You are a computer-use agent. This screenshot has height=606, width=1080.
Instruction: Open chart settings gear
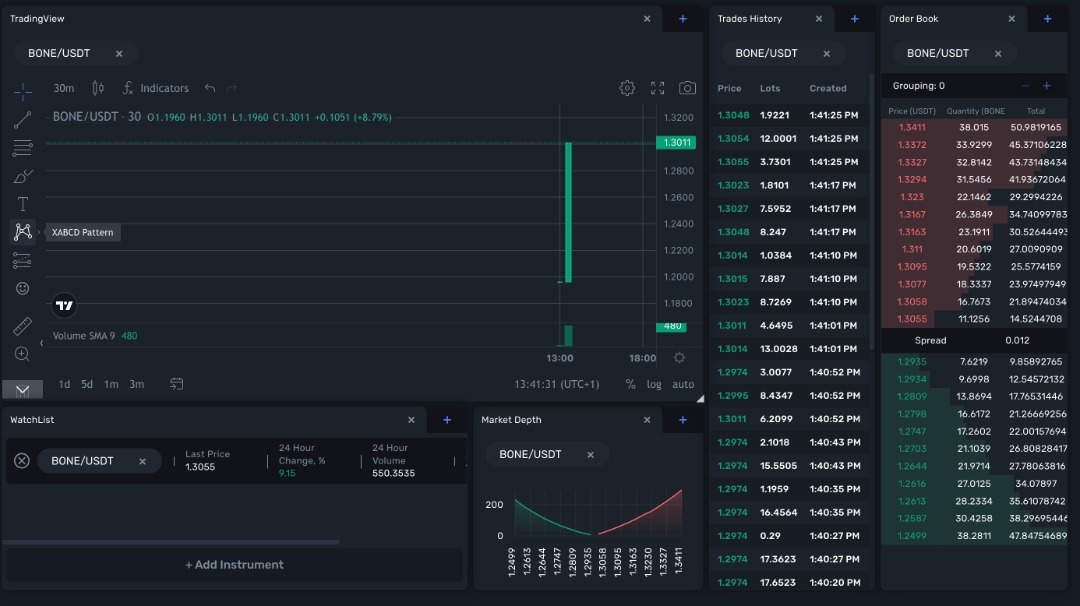627,88
